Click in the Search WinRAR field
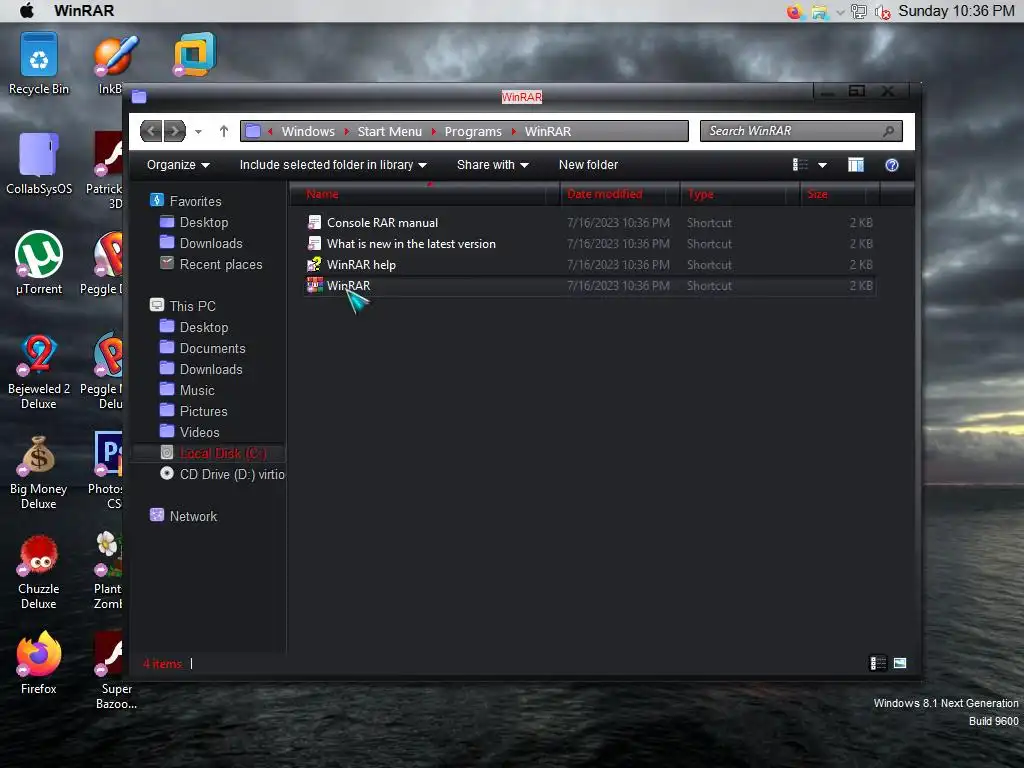 [801, 131]
